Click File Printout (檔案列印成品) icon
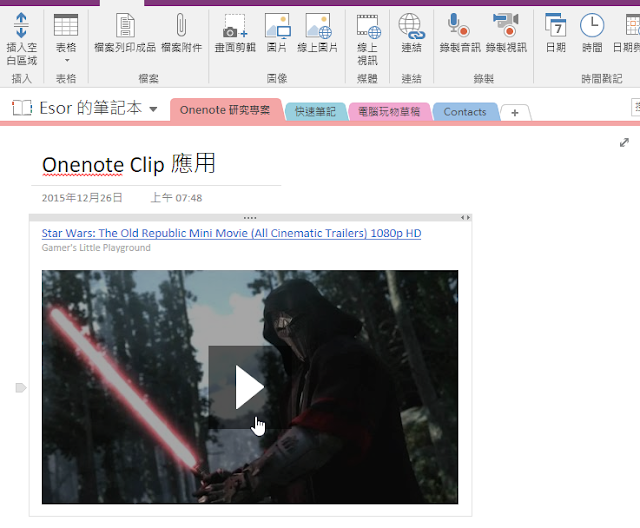 [x=125, y=25]
